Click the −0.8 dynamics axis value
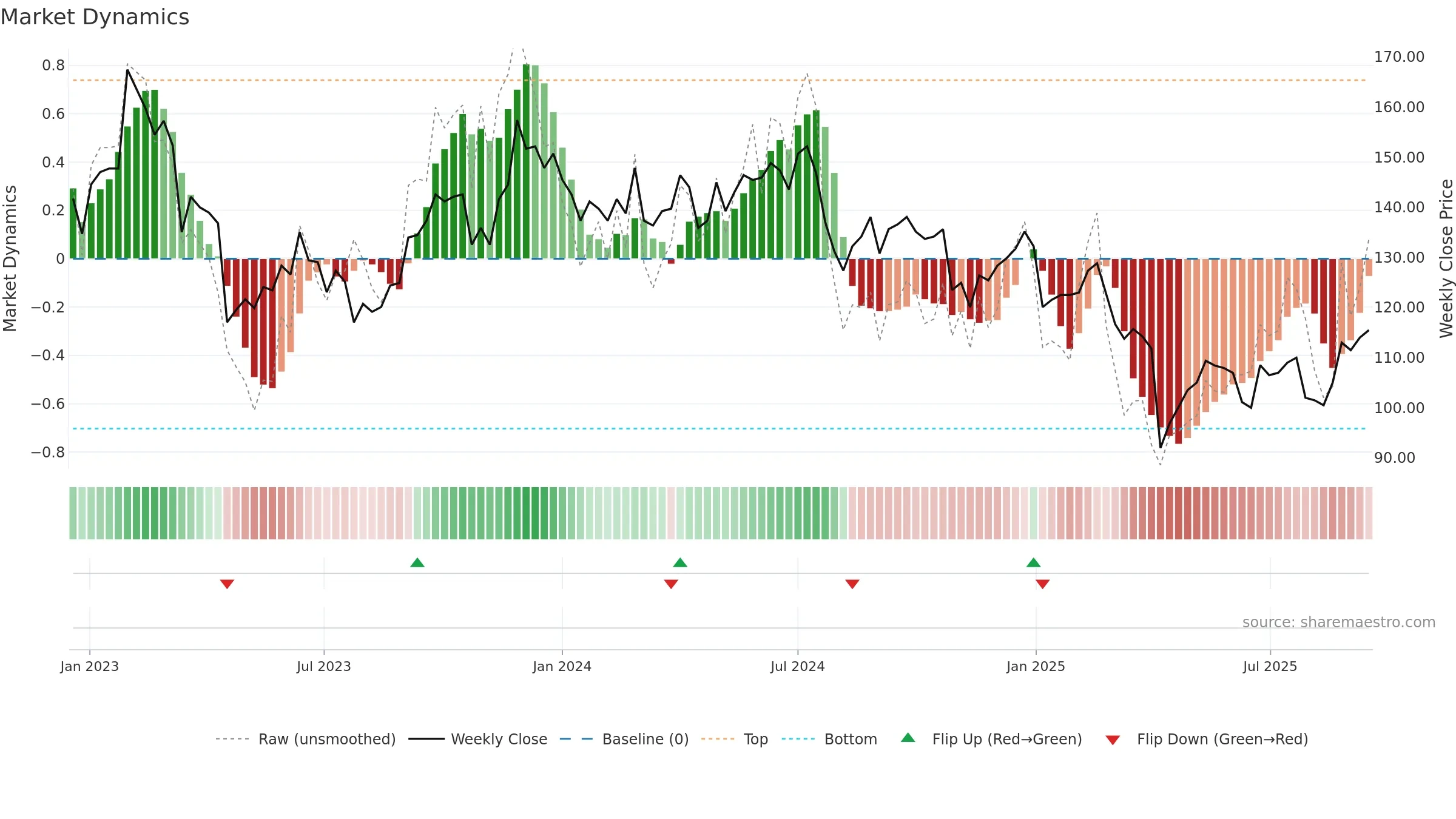This screenshot has height=819, width=1456. [x=48, y=453]
